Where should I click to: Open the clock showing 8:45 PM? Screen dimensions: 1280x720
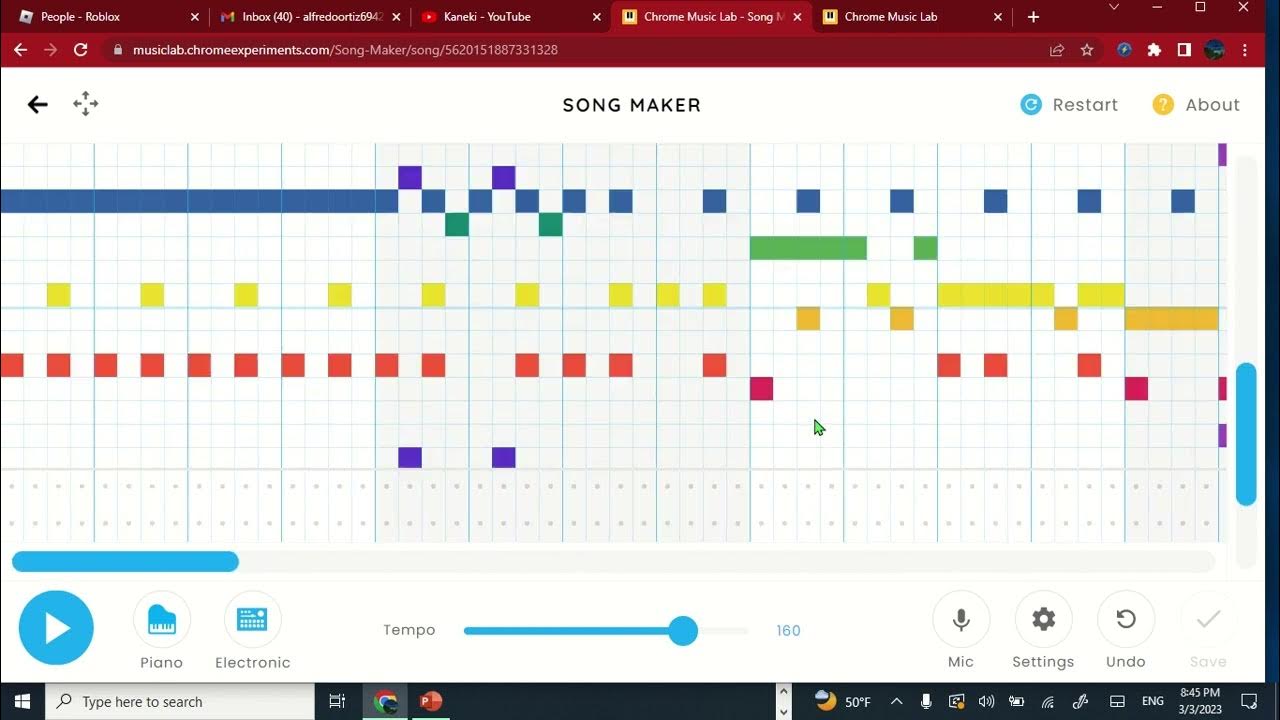1200,701
